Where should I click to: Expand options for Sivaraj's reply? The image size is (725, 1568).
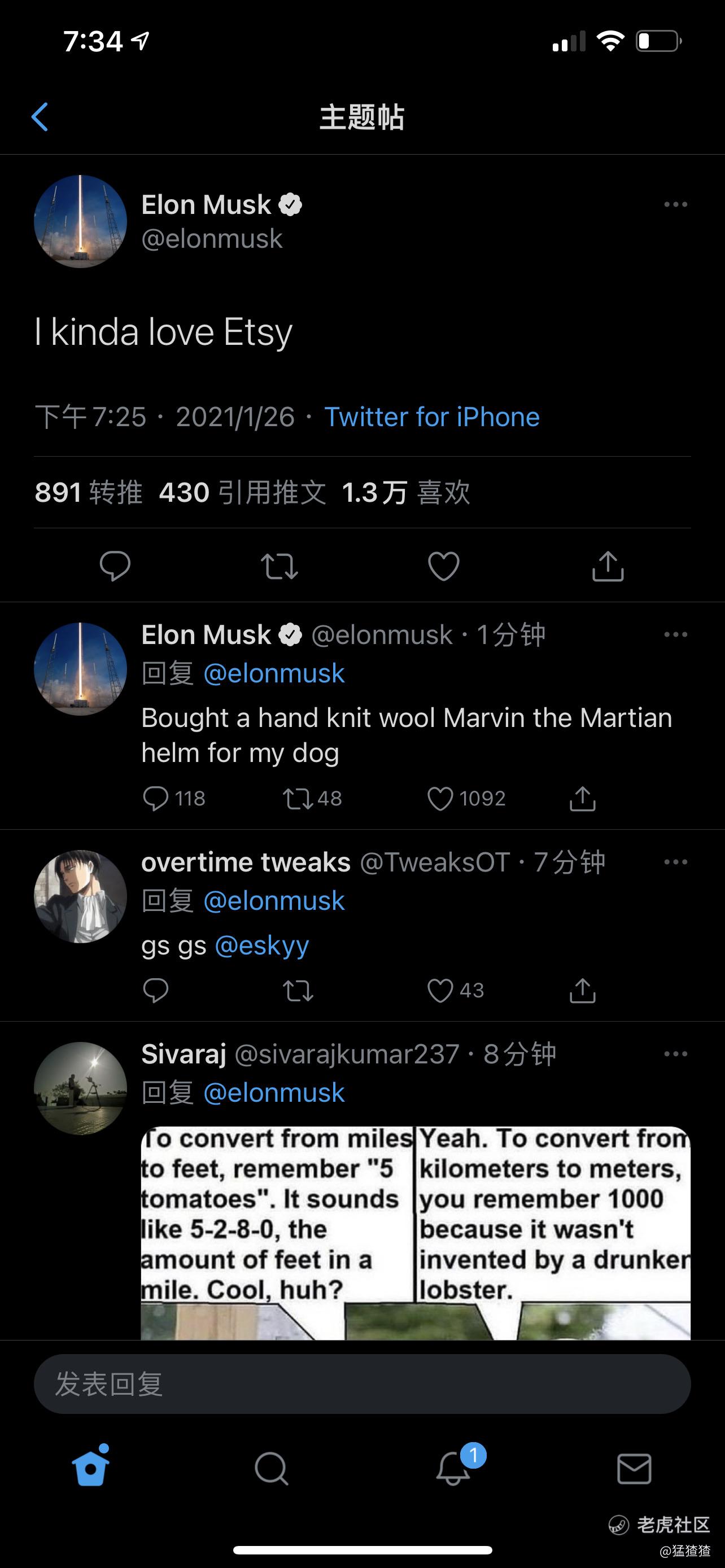point(676,1054)
